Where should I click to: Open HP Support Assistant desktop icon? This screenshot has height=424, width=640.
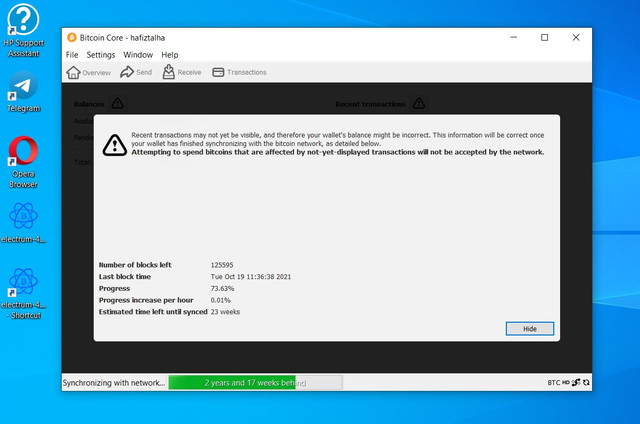click(23, 31)
